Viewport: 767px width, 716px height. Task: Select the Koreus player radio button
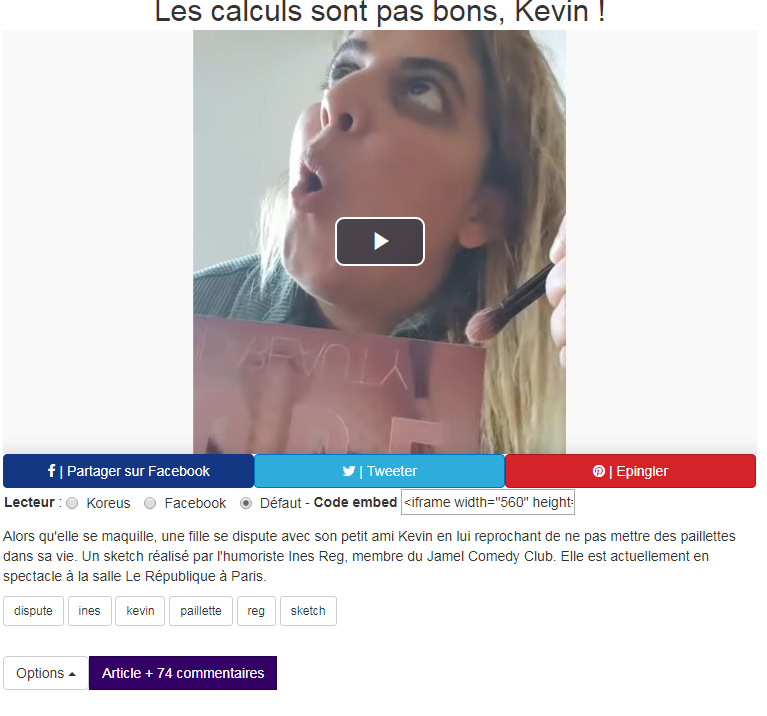tap(72, 503)
